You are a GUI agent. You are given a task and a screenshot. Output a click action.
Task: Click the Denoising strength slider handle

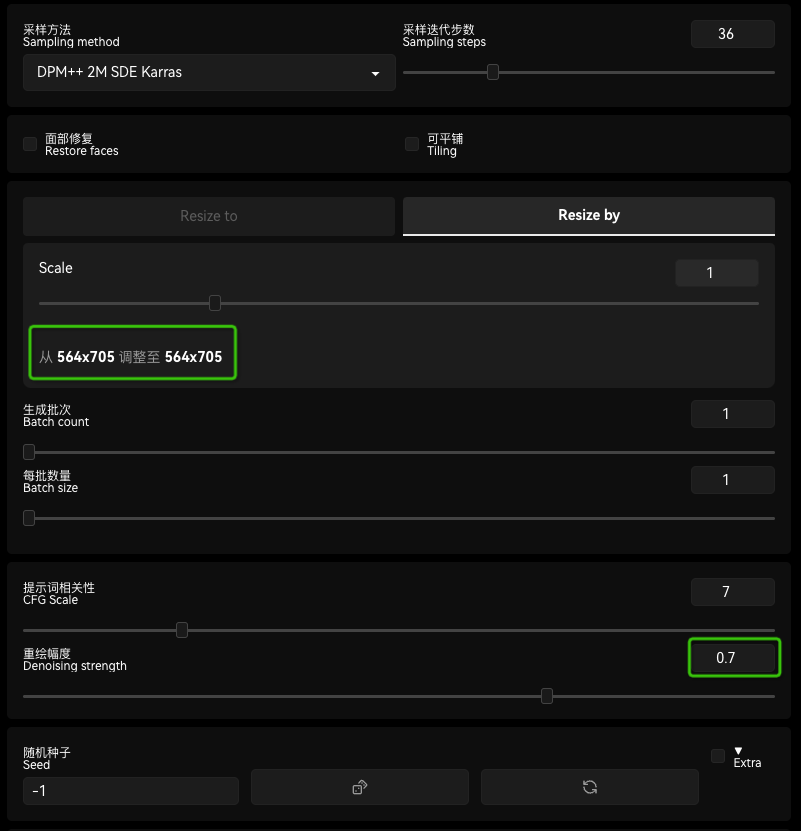[x=547, y=696]
